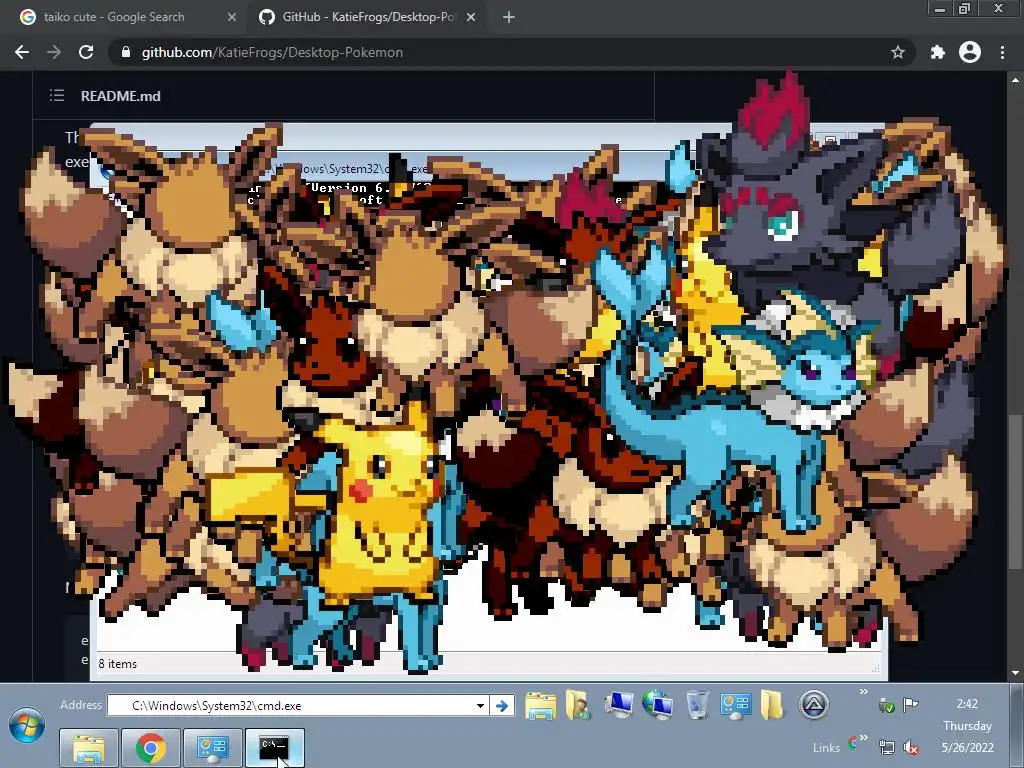Screen dimensions: 1024x768
Task: Go forward in Chrome
Action: [54, 52]
